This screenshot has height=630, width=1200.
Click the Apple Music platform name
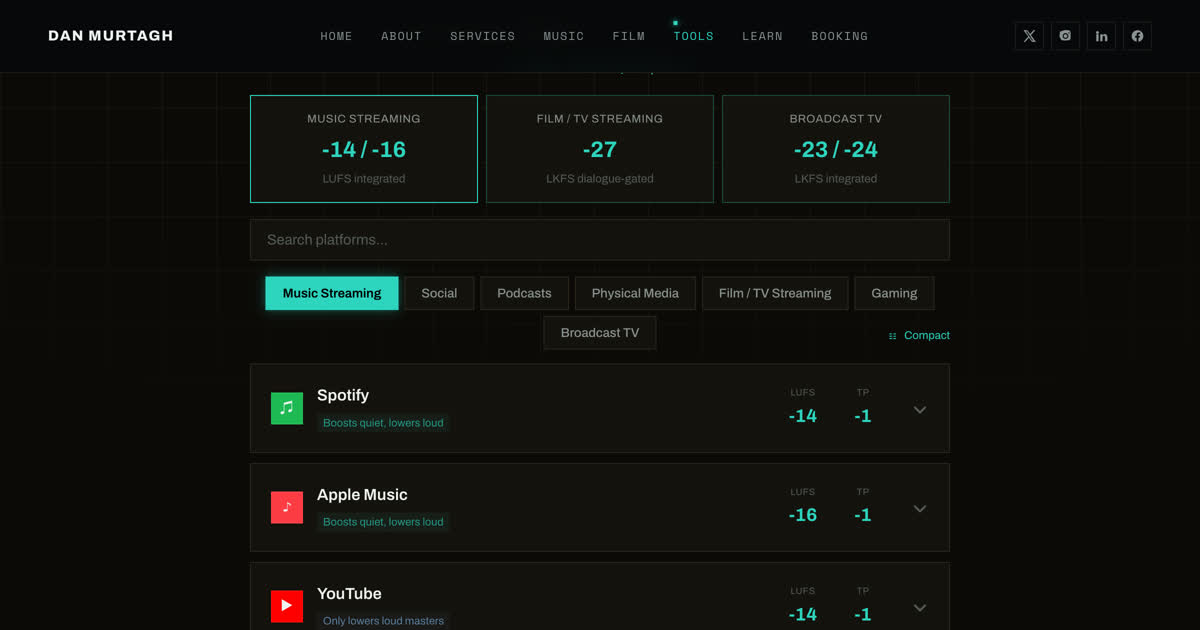362,494
